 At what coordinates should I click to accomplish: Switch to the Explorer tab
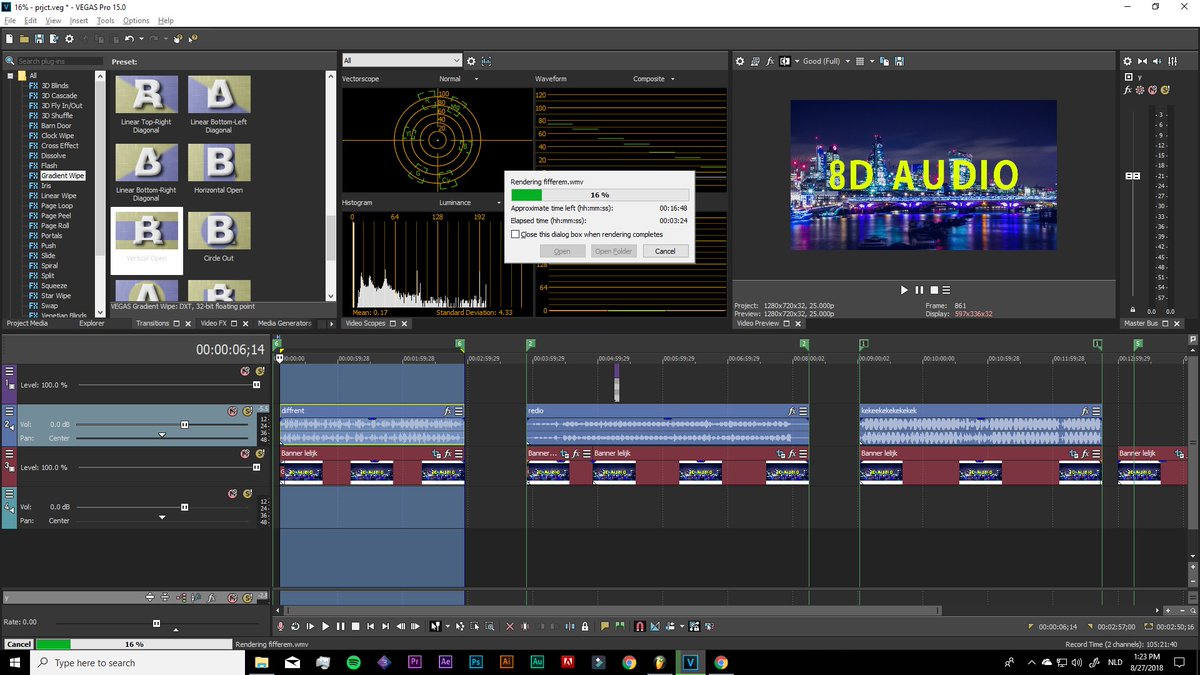click(92, 323)
